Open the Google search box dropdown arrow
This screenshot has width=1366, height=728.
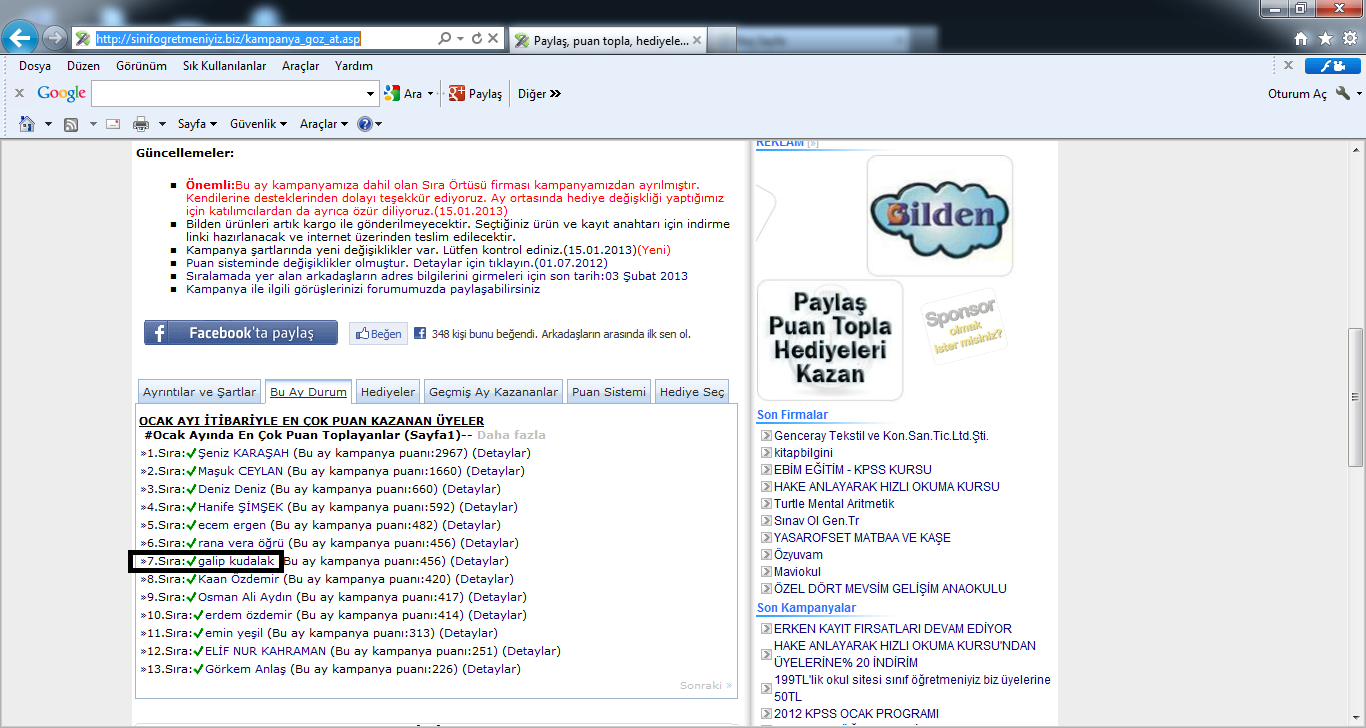click(x=371, y=94)
